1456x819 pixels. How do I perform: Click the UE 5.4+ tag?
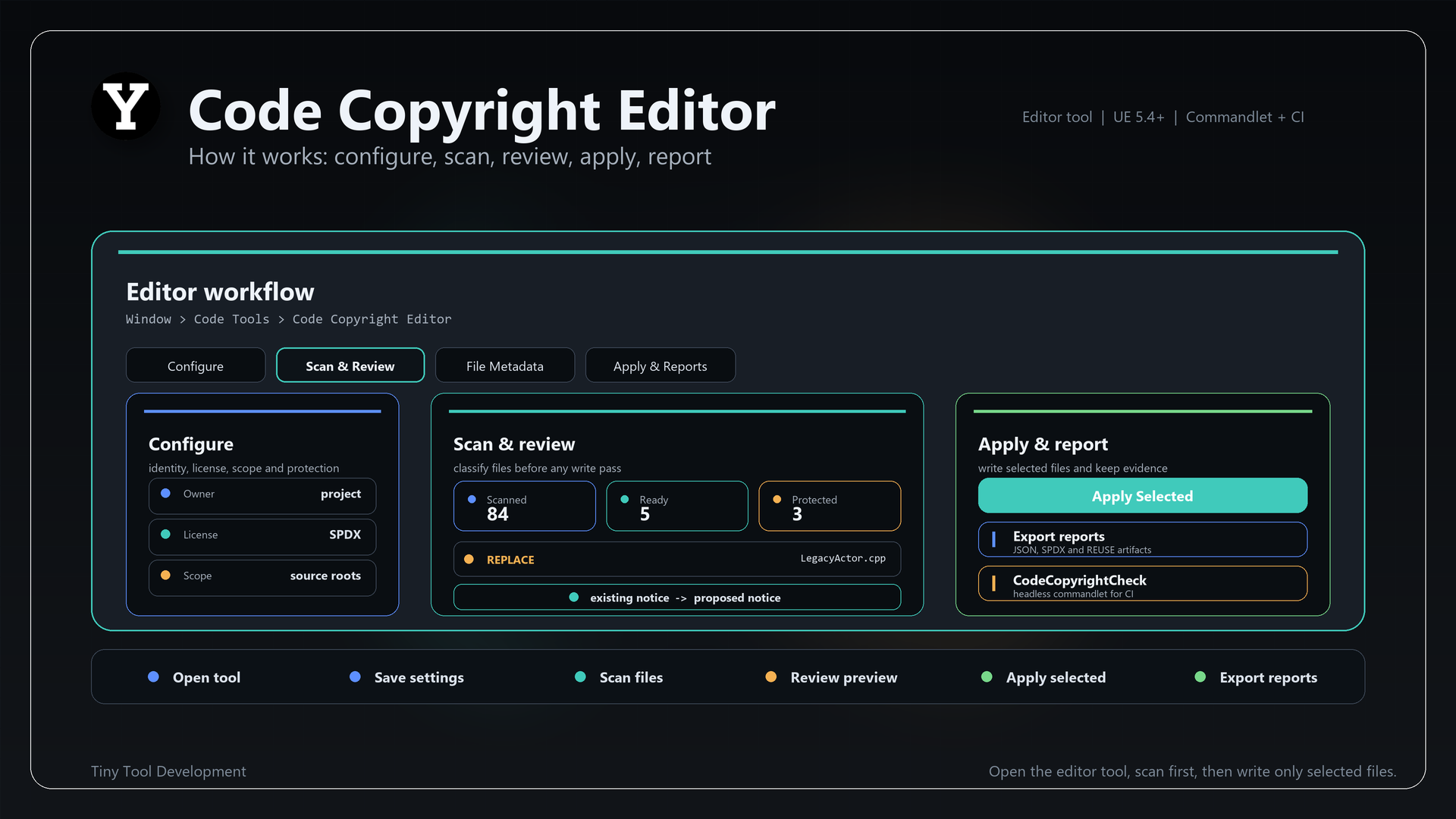coord(1138,117)
